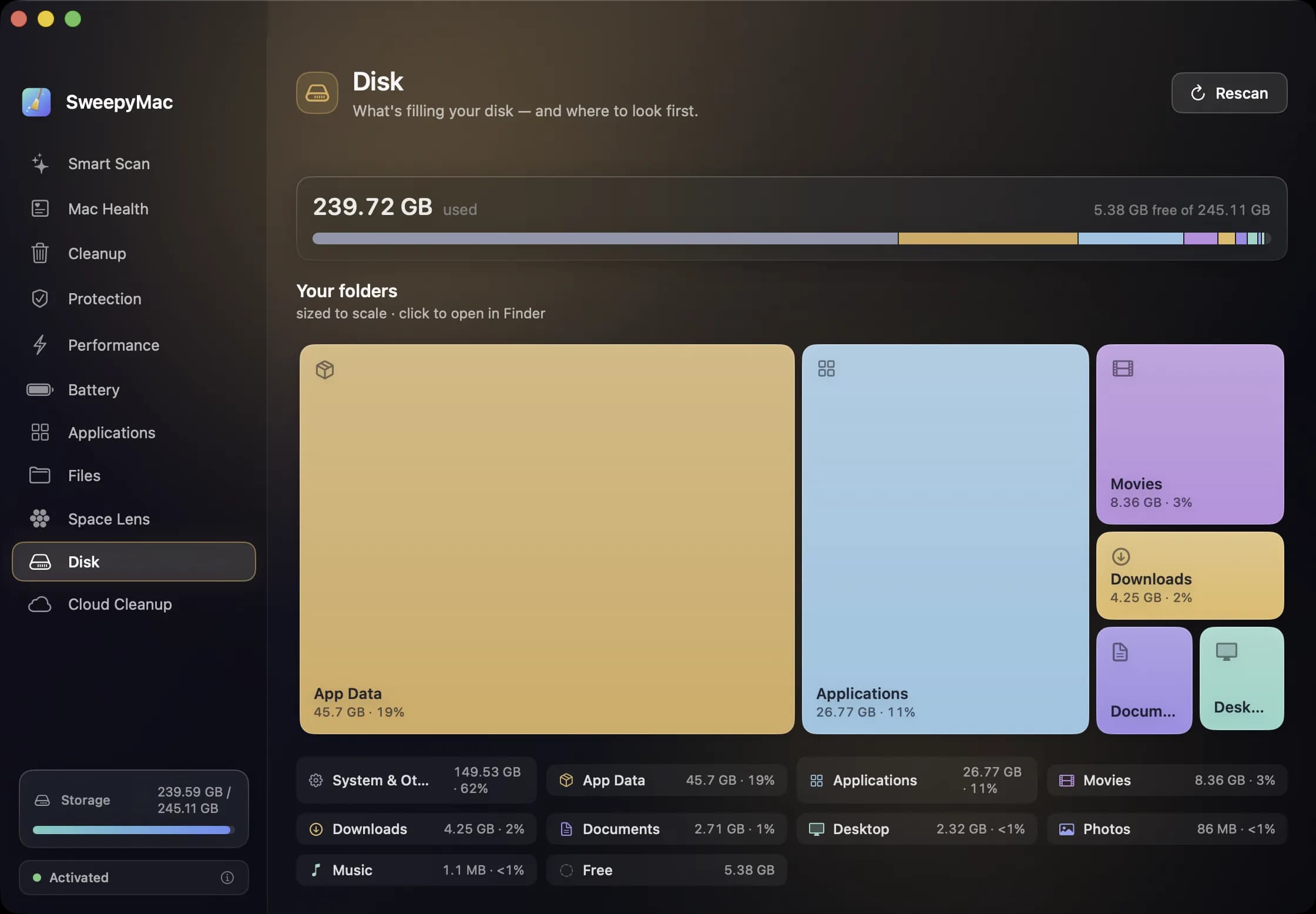Click the film icon on Movies tile

coord(1123,369)
